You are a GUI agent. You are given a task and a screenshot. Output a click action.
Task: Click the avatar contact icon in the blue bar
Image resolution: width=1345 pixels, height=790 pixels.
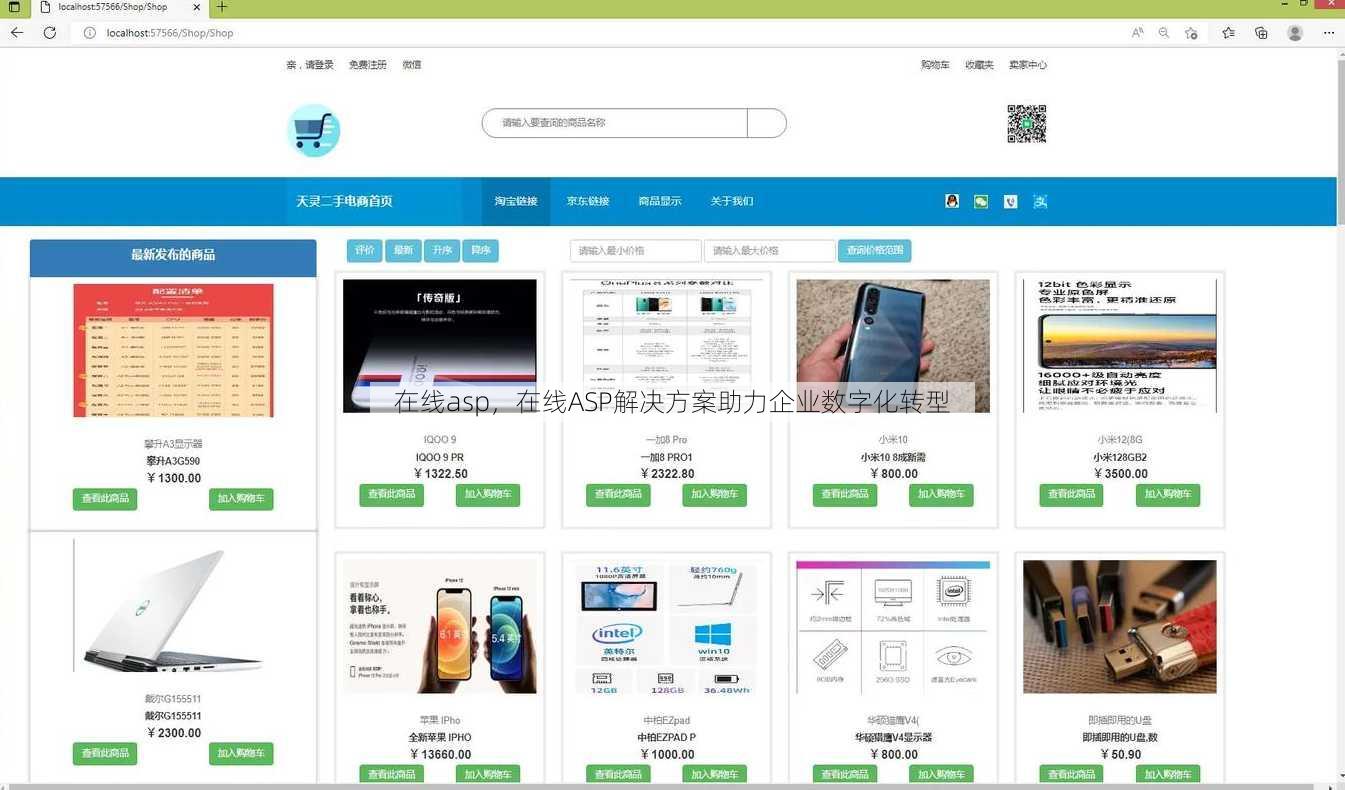coord(952,201)
